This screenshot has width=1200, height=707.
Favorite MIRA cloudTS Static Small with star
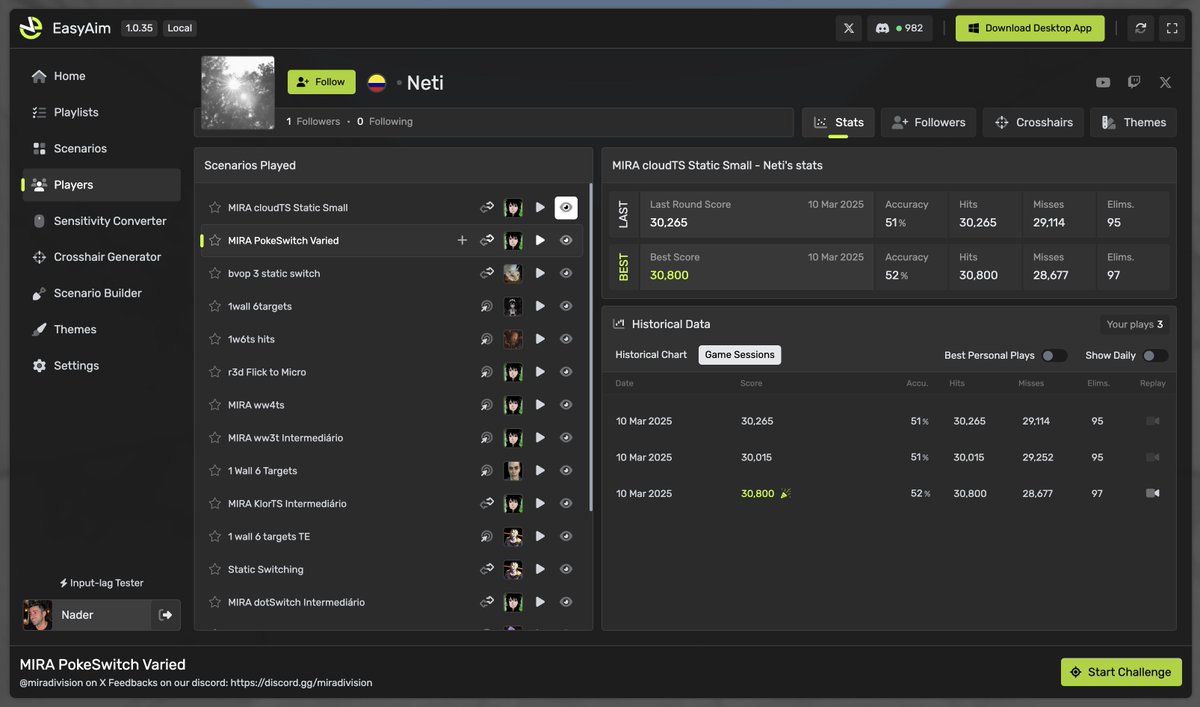pos(214,207)
